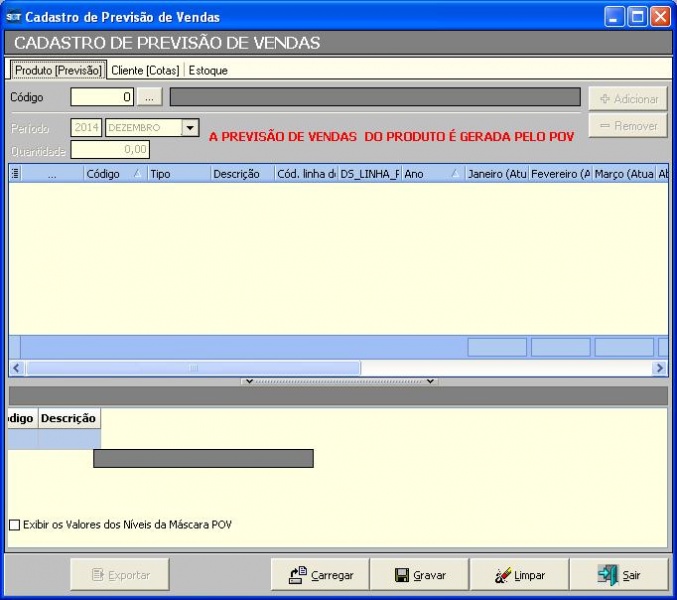Click into the Código input field
The width and height of the screenshot is (677, 600).
tap(101, 97)
